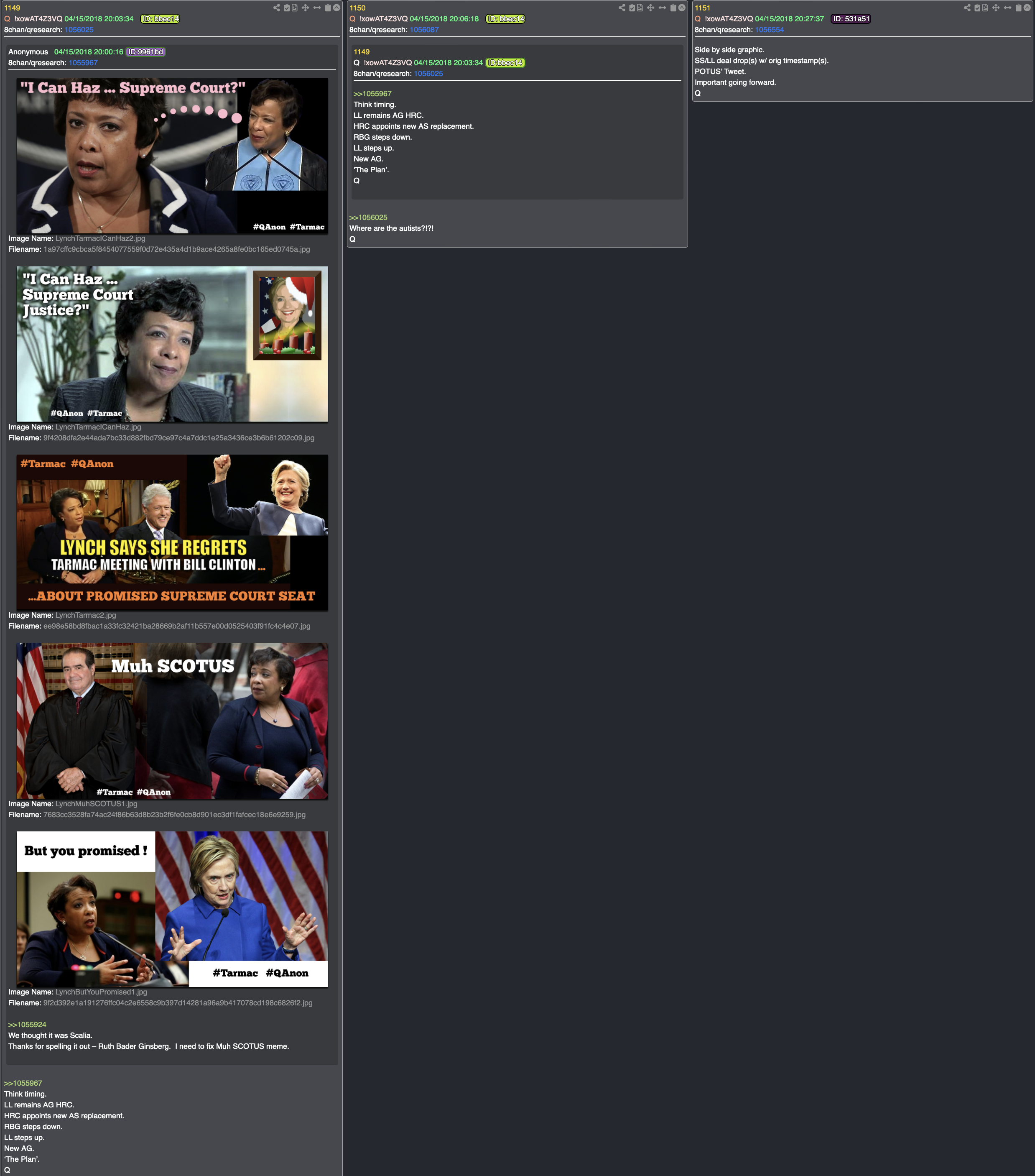Click 'Where are the autists?!?!' text
Viewport: 1035px width, 1176px height.
point(392,228)
